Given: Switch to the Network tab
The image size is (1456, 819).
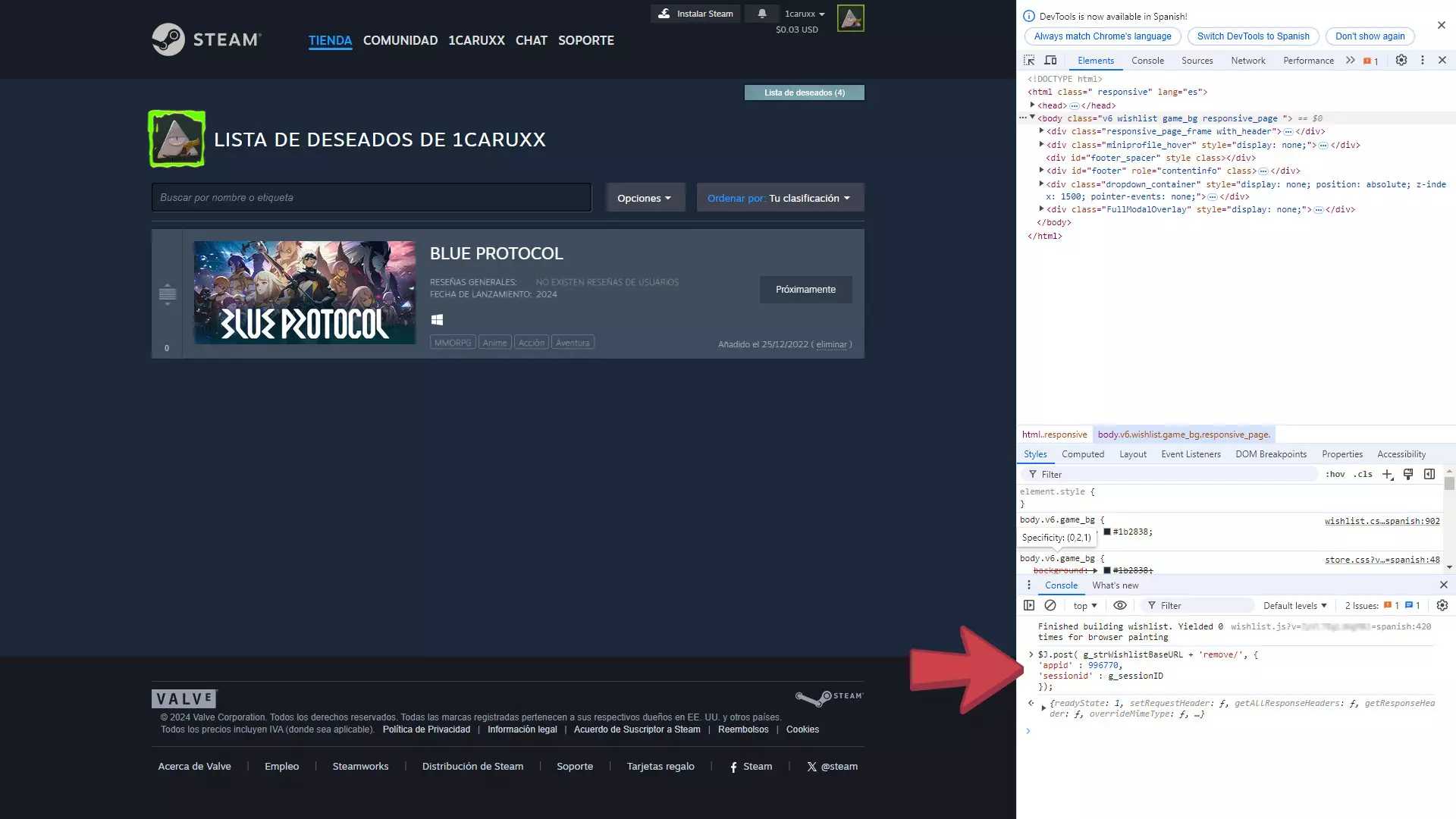Looking at the screenshot, I should coord(1247,61).
